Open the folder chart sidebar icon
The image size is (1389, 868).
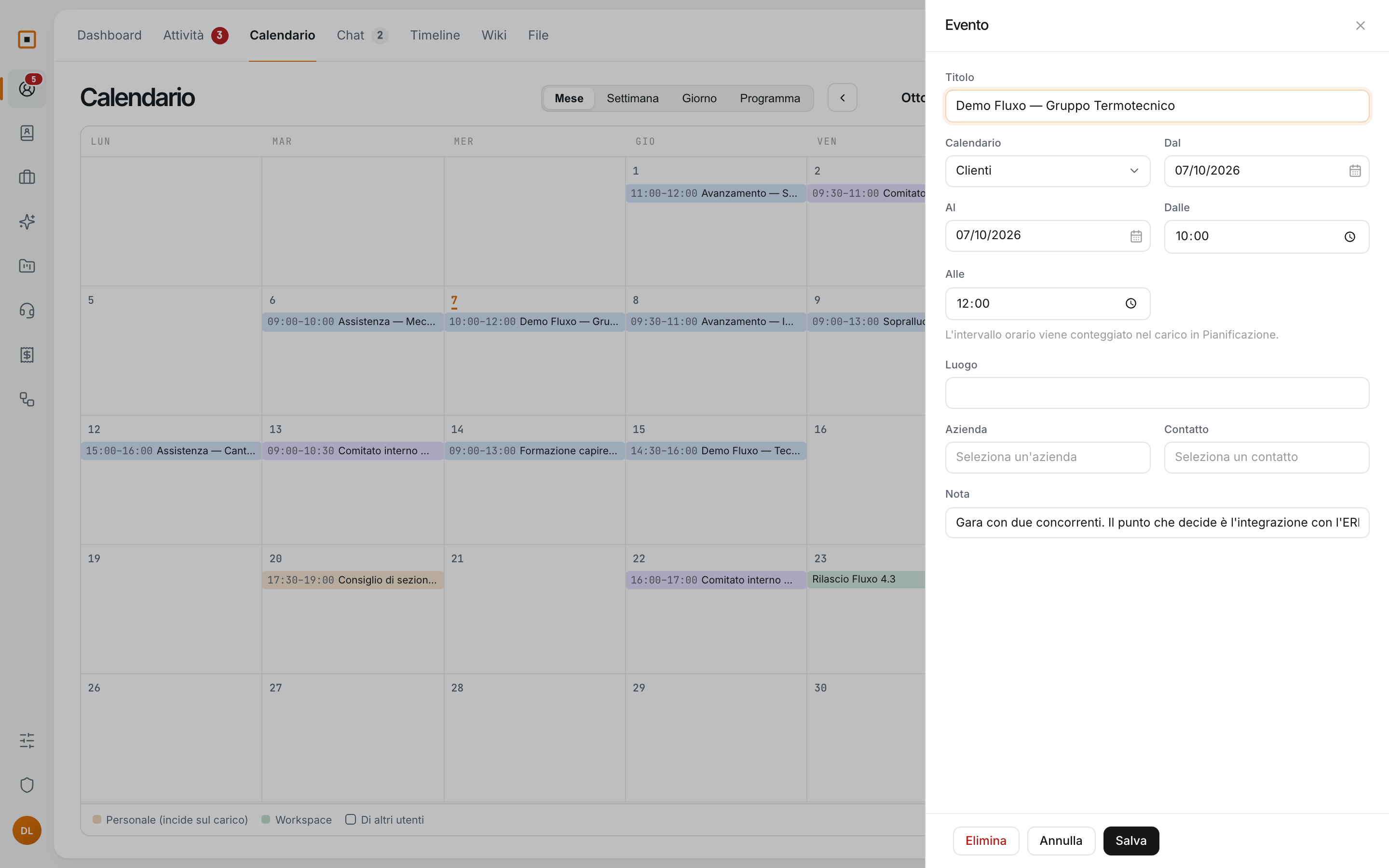[27, 266]
